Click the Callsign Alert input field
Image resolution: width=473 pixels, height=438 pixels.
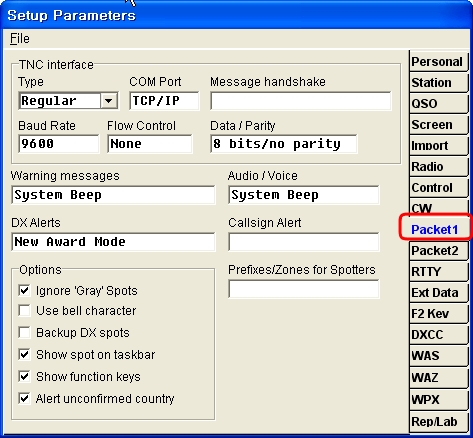(304, 242)
